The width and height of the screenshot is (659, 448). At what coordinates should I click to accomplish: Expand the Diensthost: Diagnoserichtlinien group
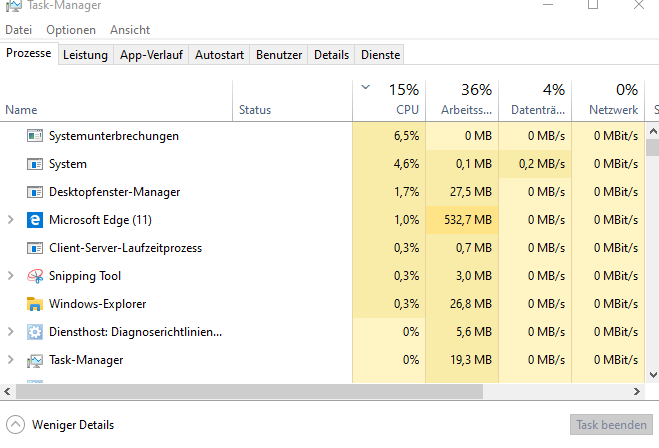pyautogui.click(x=11, y=332)
